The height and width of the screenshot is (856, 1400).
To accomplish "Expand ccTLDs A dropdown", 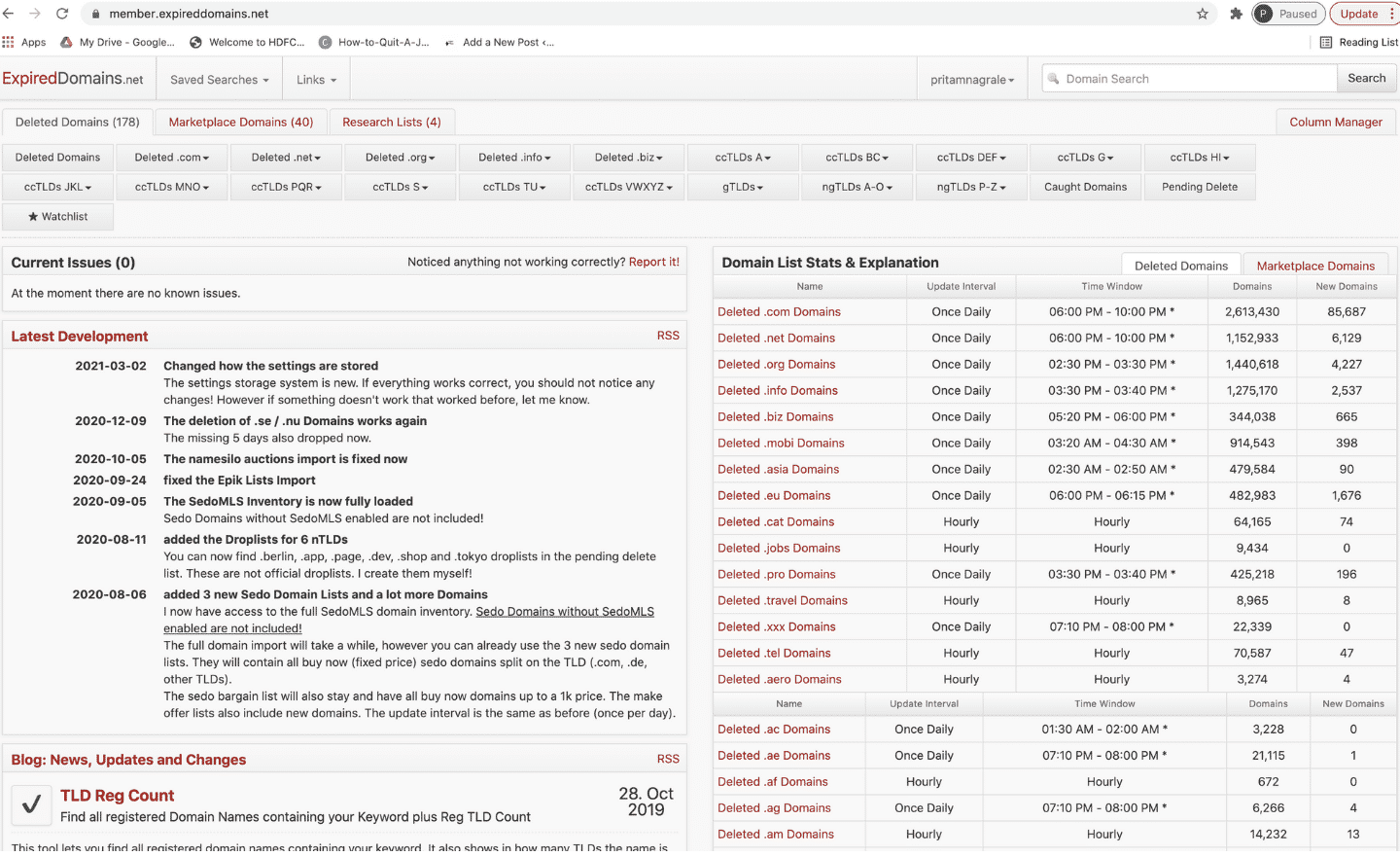I will [x=743, y=158].
